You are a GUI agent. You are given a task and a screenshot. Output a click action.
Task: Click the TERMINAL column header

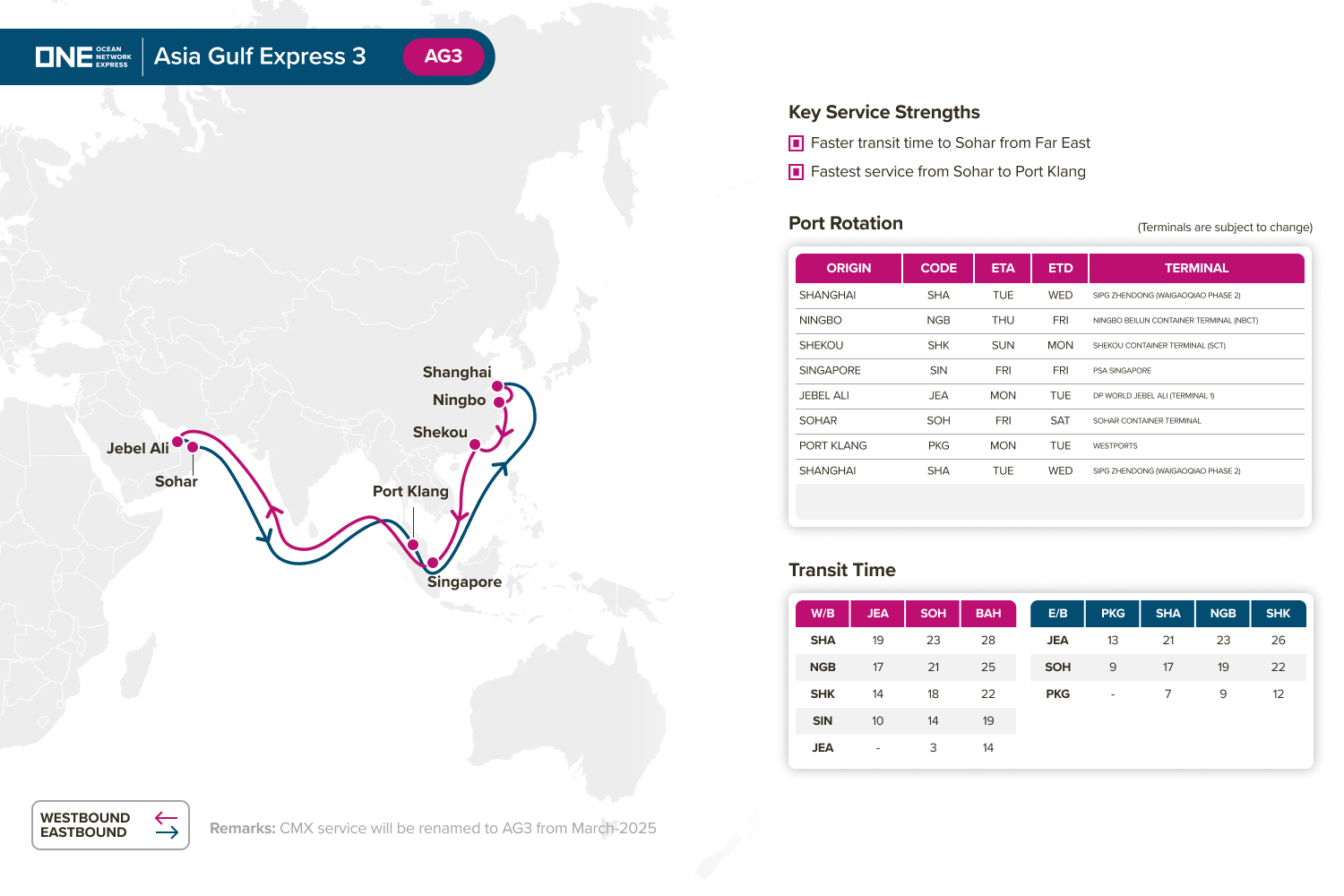(1196, 268)
